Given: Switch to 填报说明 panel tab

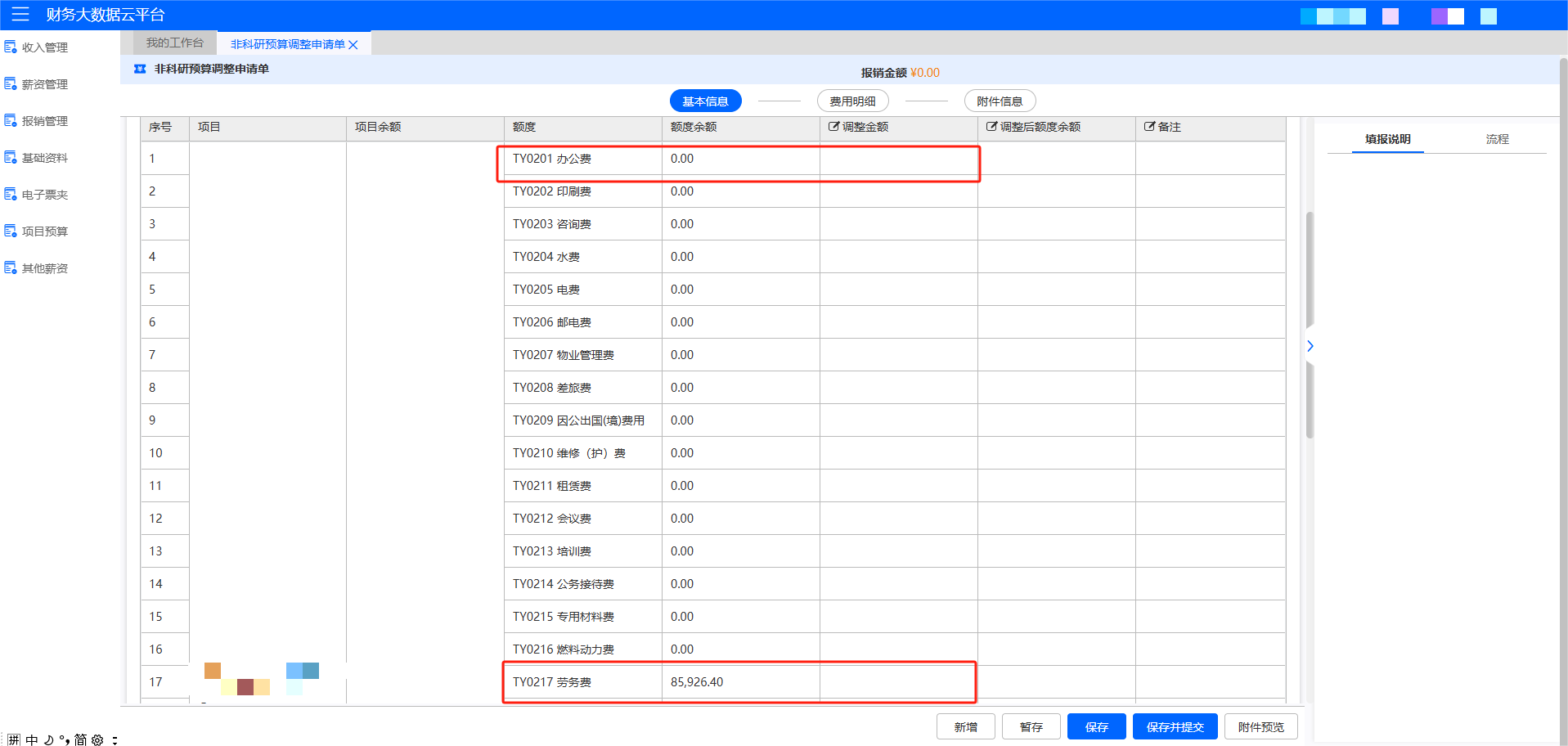Looking at the screenshot, I should pos(1387,139).
